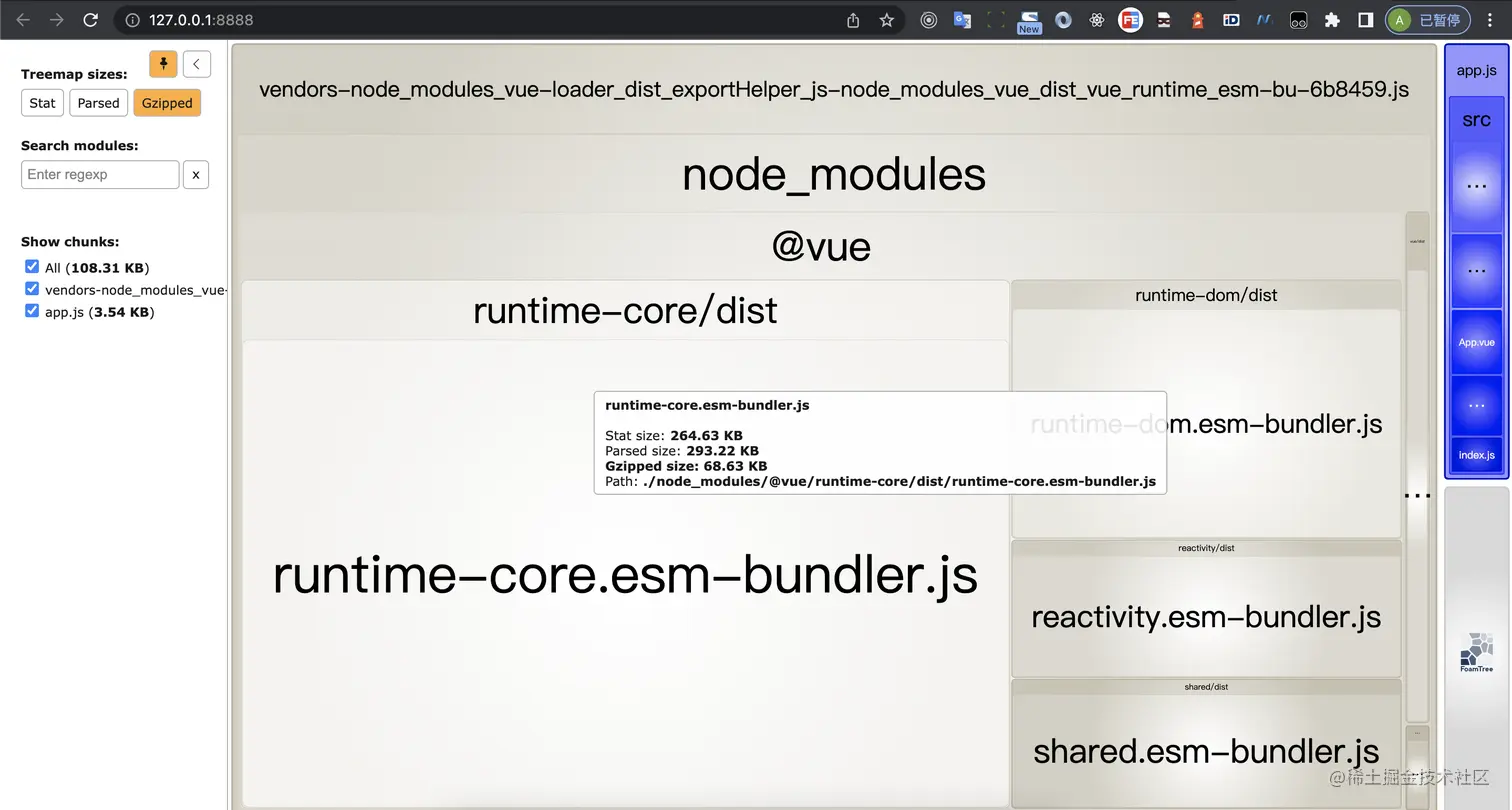
Task: Select the @vue group header
Action: [821, 246]
